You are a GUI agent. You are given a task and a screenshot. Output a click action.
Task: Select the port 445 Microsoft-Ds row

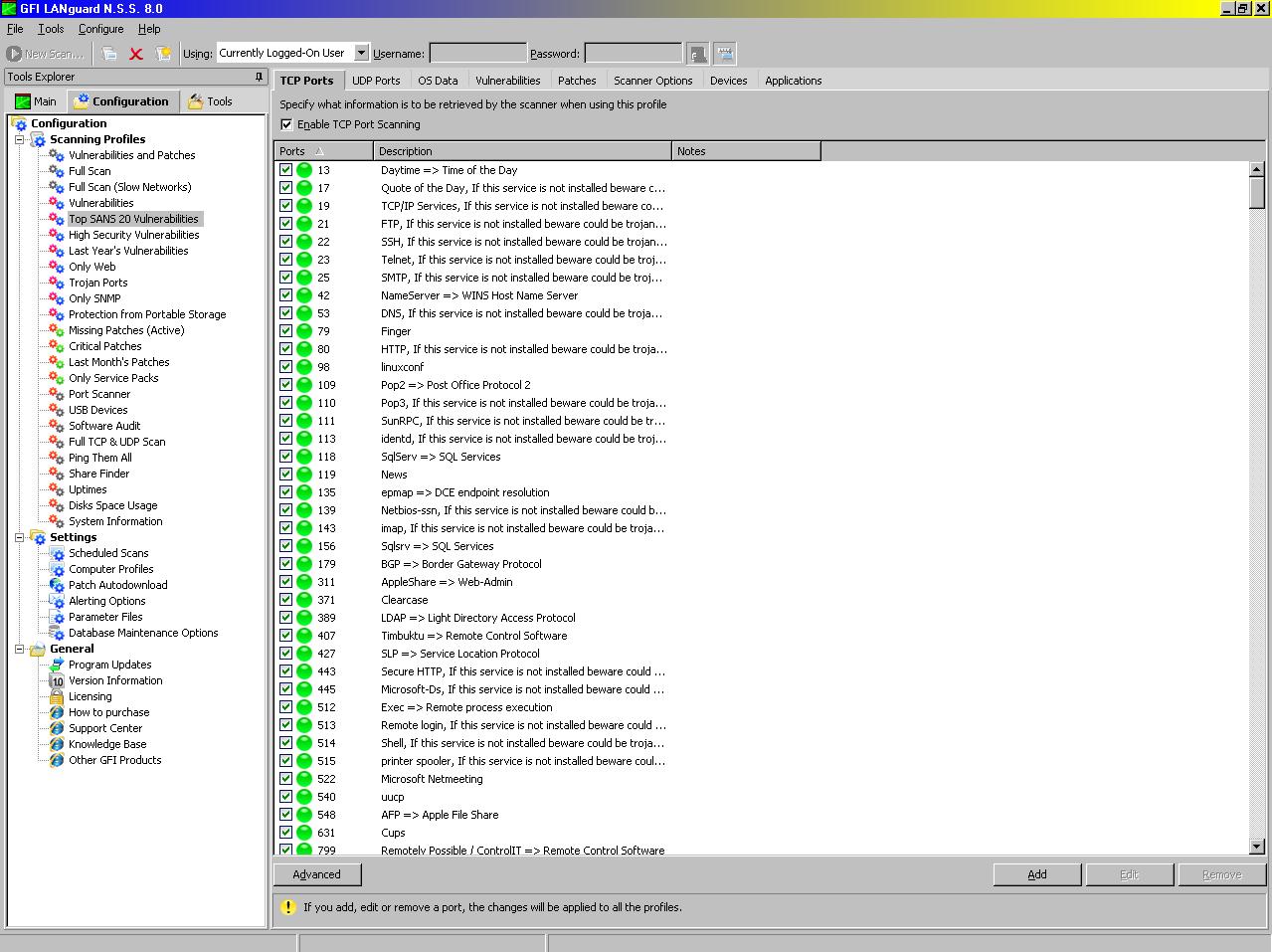[x=763, y=689]
